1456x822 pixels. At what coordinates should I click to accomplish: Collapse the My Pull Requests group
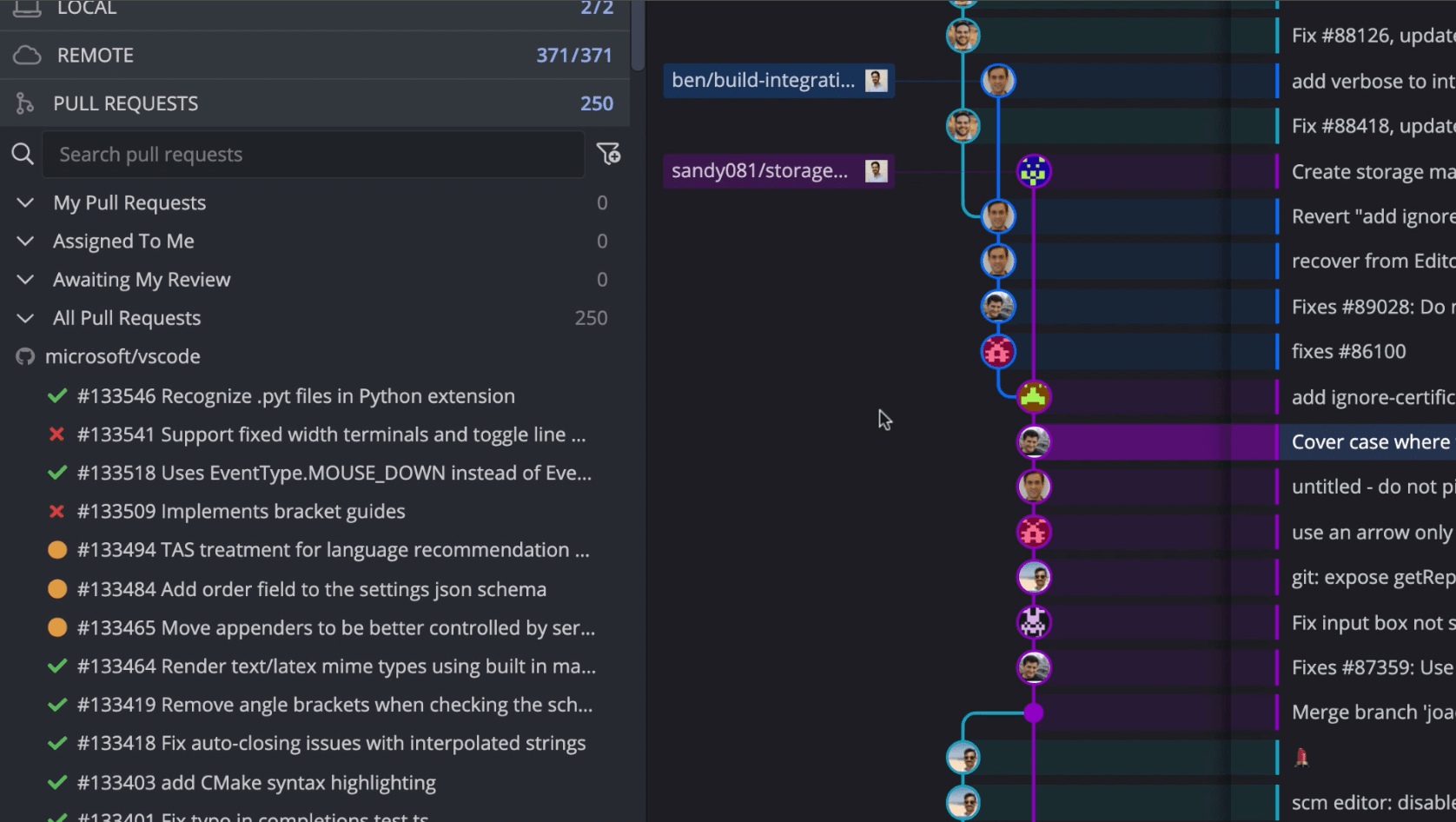[x=25, y=203]
